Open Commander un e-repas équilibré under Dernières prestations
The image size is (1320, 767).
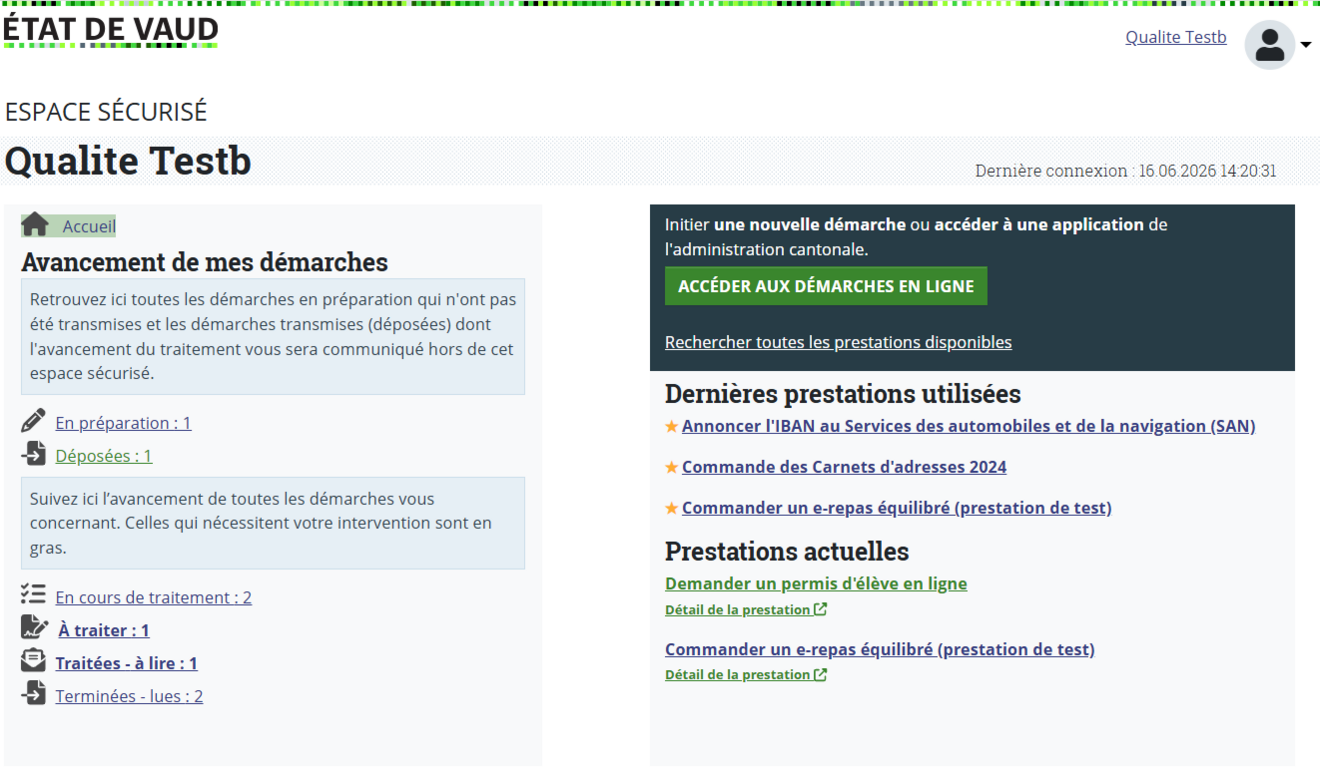pos(896,508)
